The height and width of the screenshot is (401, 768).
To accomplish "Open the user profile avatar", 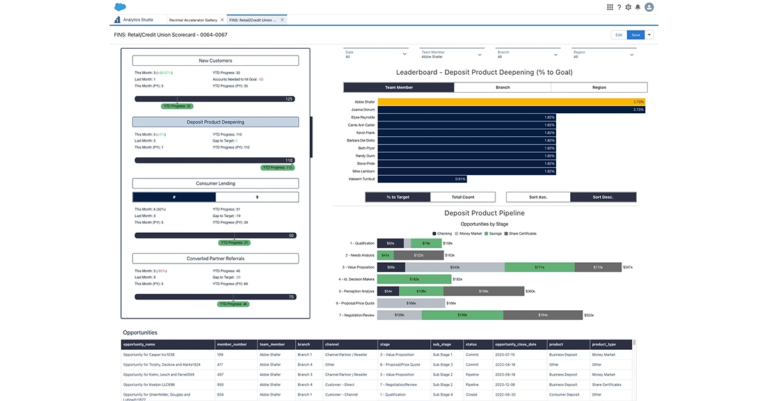I will pos(649,7).
